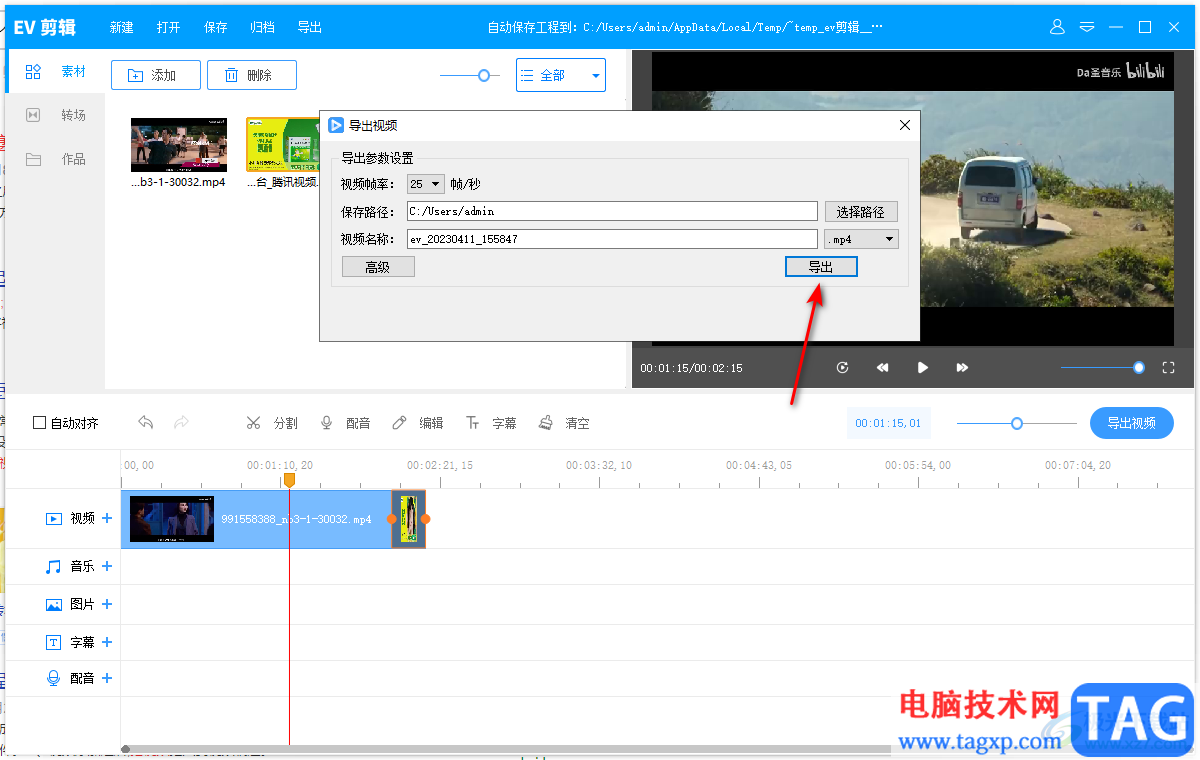Viewport: 1200px width, 760px height.
Task: Click the 视频 track icon
Action: (54, 518)
